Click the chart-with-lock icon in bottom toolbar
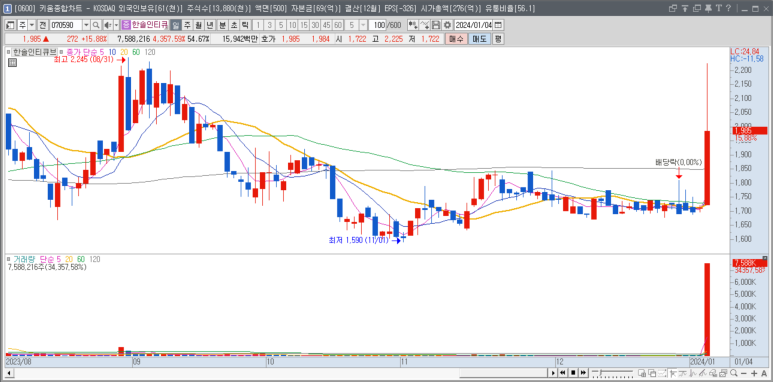Viewport: 773px width, 382px height. coord(642,373)
